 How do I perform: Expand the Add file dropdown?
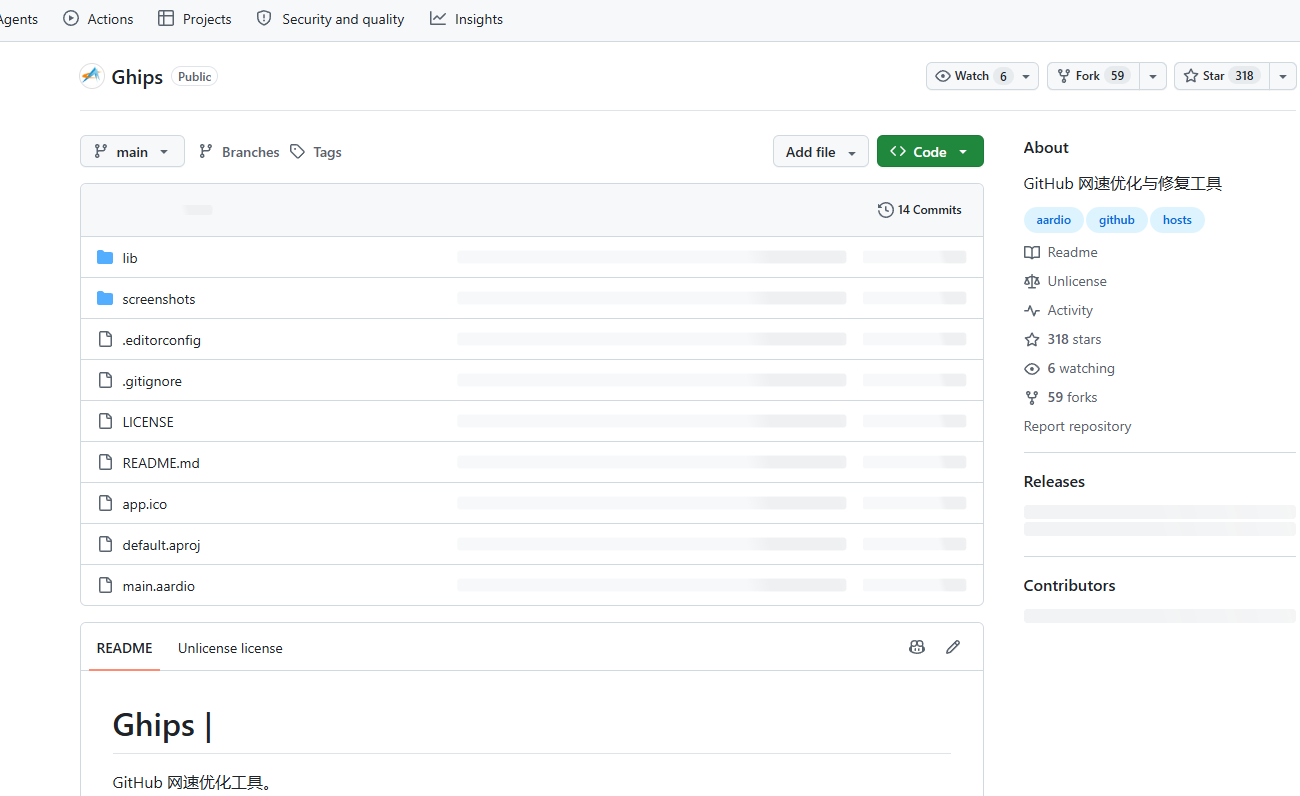821,151
